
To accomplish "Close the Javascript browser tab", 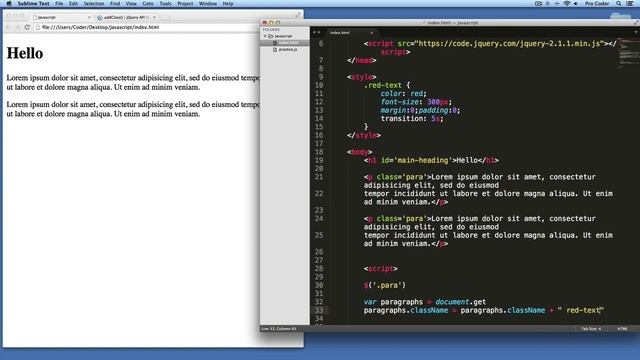I will pyautogui.click(x=89, y=17).
